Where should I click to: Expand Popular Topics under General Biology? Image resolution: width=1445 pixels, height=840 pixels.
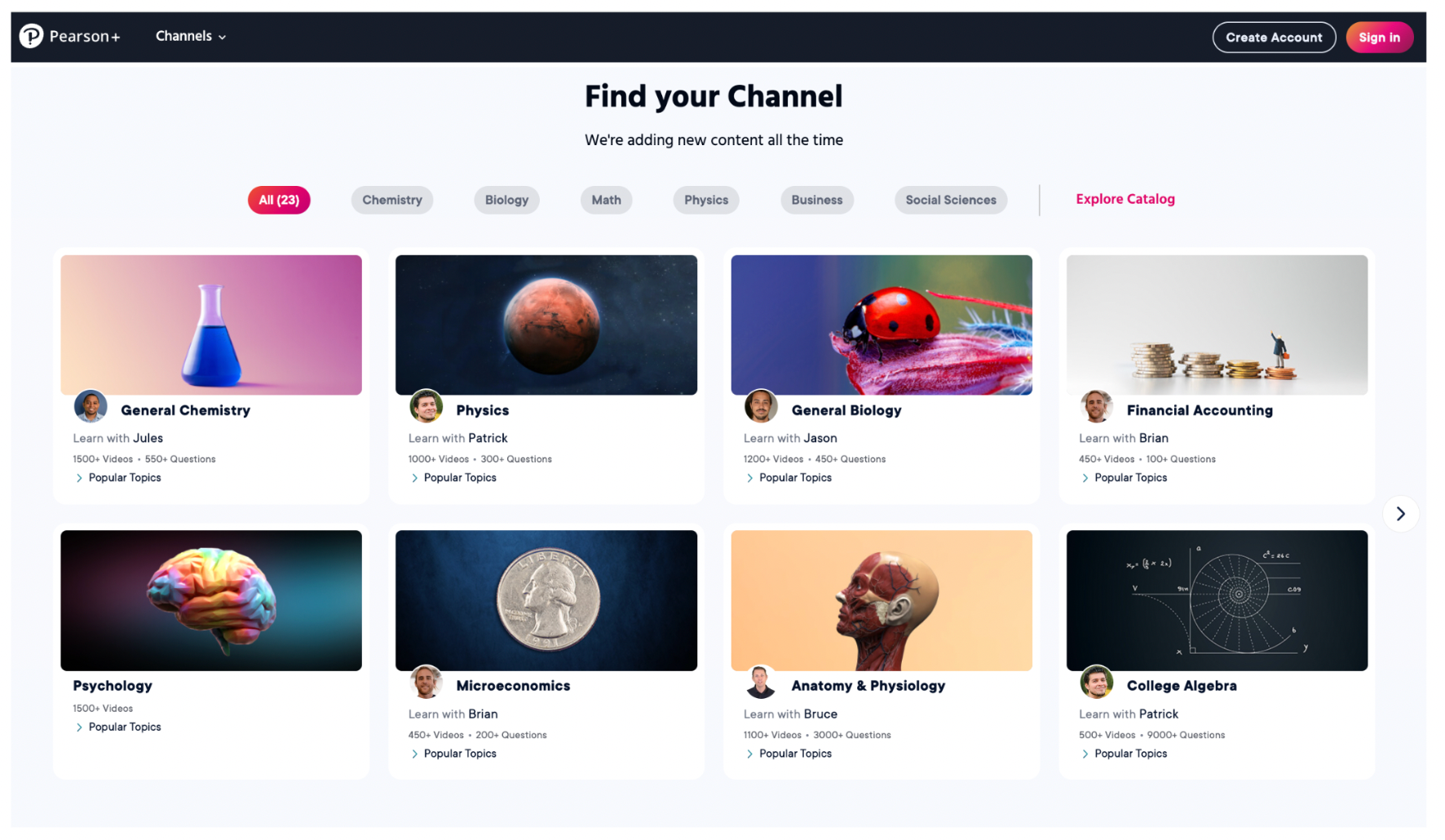pyautogui.click(x=789, y=478)
